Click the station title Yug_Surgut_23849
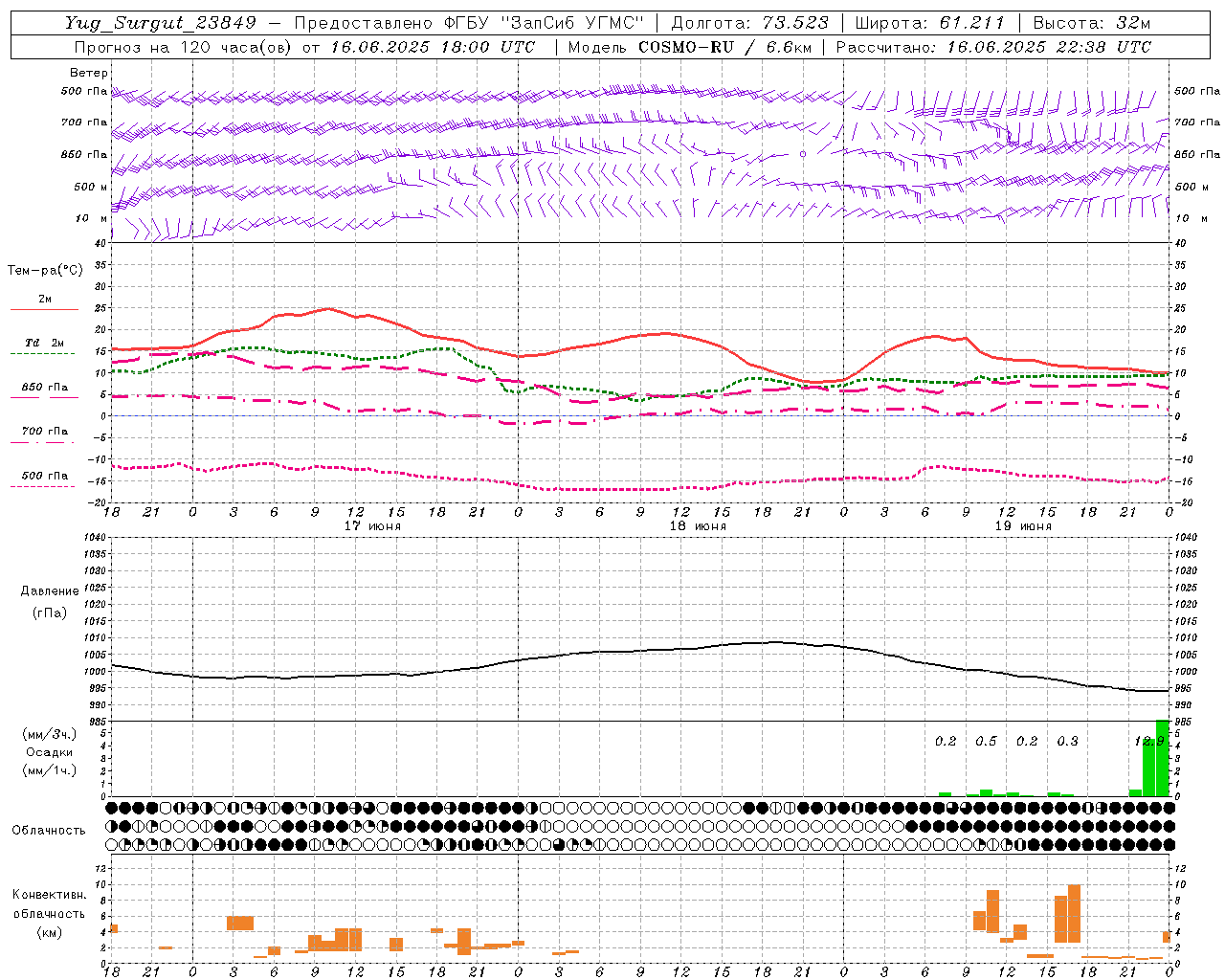This screenshot has width=1225, height=980. coord(161,23)
